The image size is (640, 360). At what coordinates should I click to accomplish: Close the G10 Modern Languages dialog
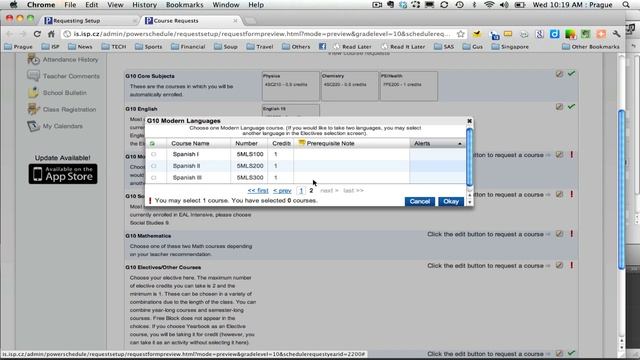[x=469, y=121]
